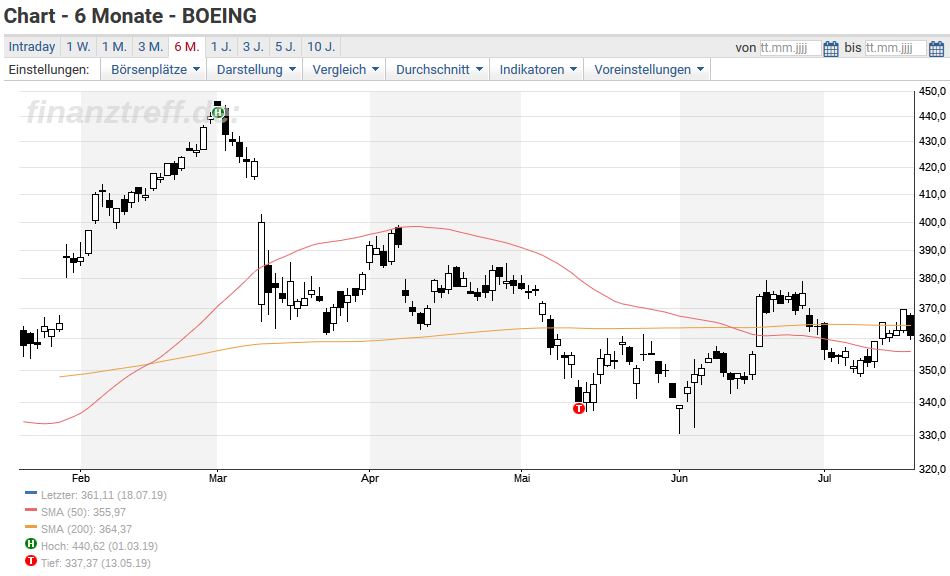Click the 'Tief: 337,37 (13.05.19)' legend text
Image resolution: width=950 pixels, height=576 pixels.
[x=96, y=563]
